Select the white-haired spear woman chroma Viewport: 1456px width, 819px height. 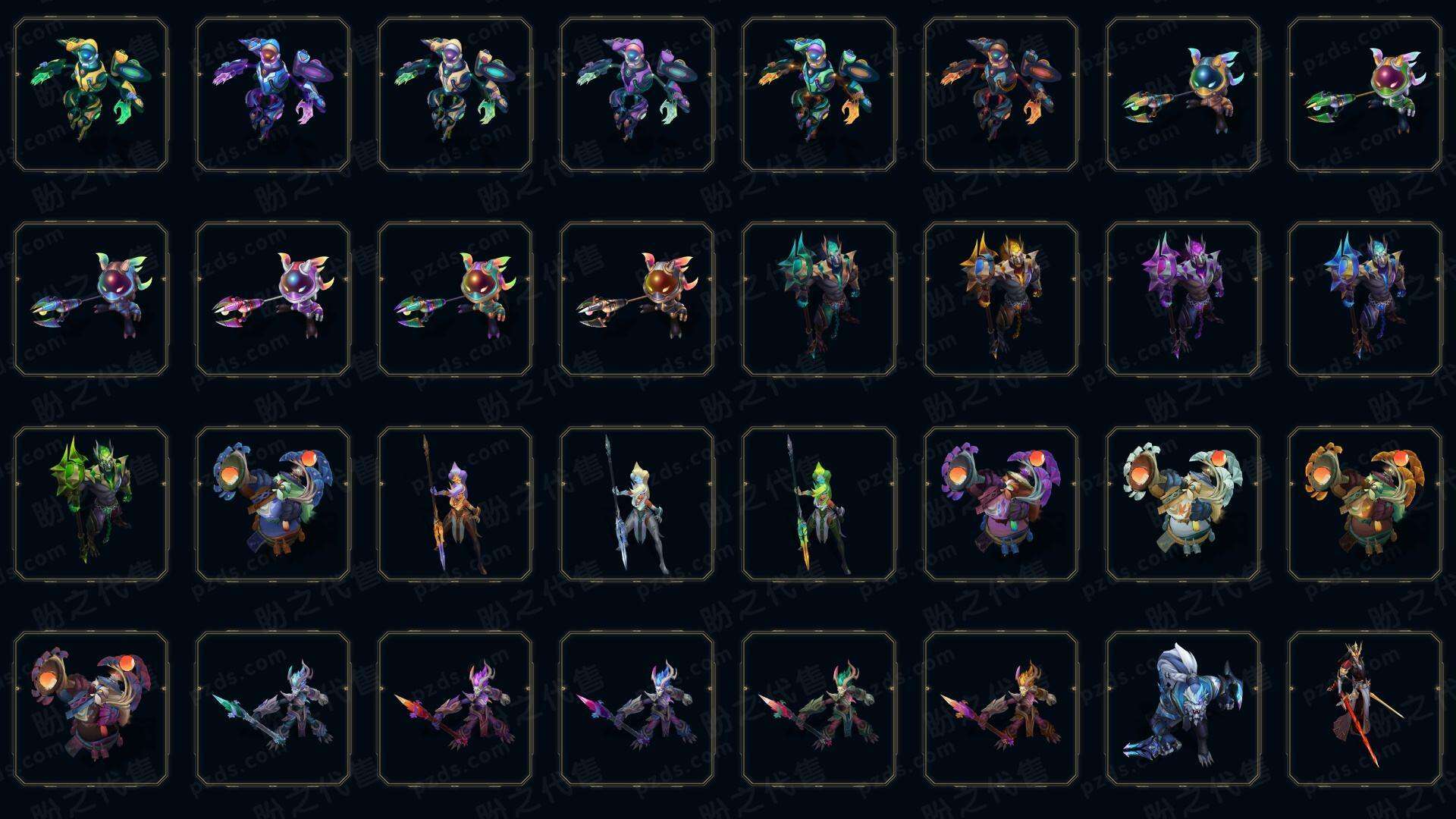pos(637,504)
